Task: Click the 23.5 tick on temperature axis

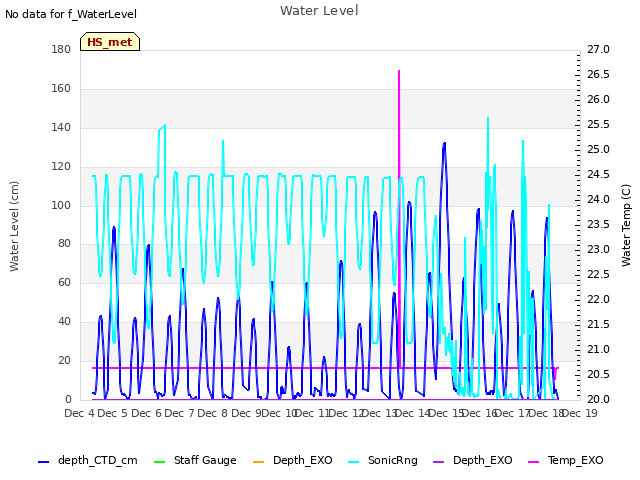Action: 598,224
